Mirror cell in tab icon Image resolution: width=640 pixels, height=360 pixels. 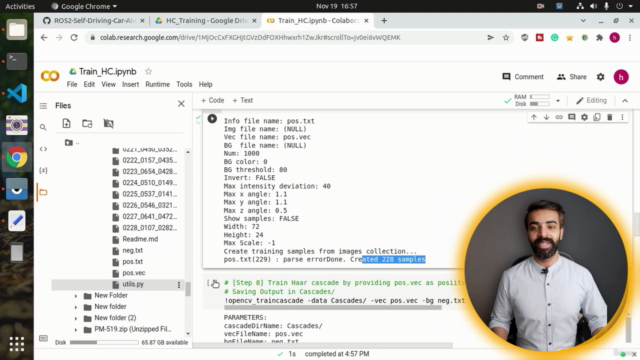click(x=597, y=118)
